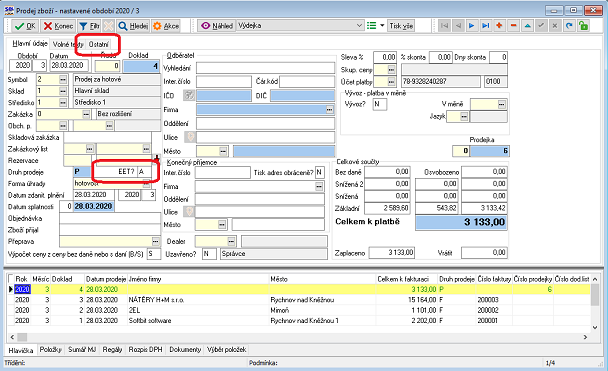The image size is (608, 371).
Task: Switch to Sumář MJ bottom tab
Action: (82, 350)
